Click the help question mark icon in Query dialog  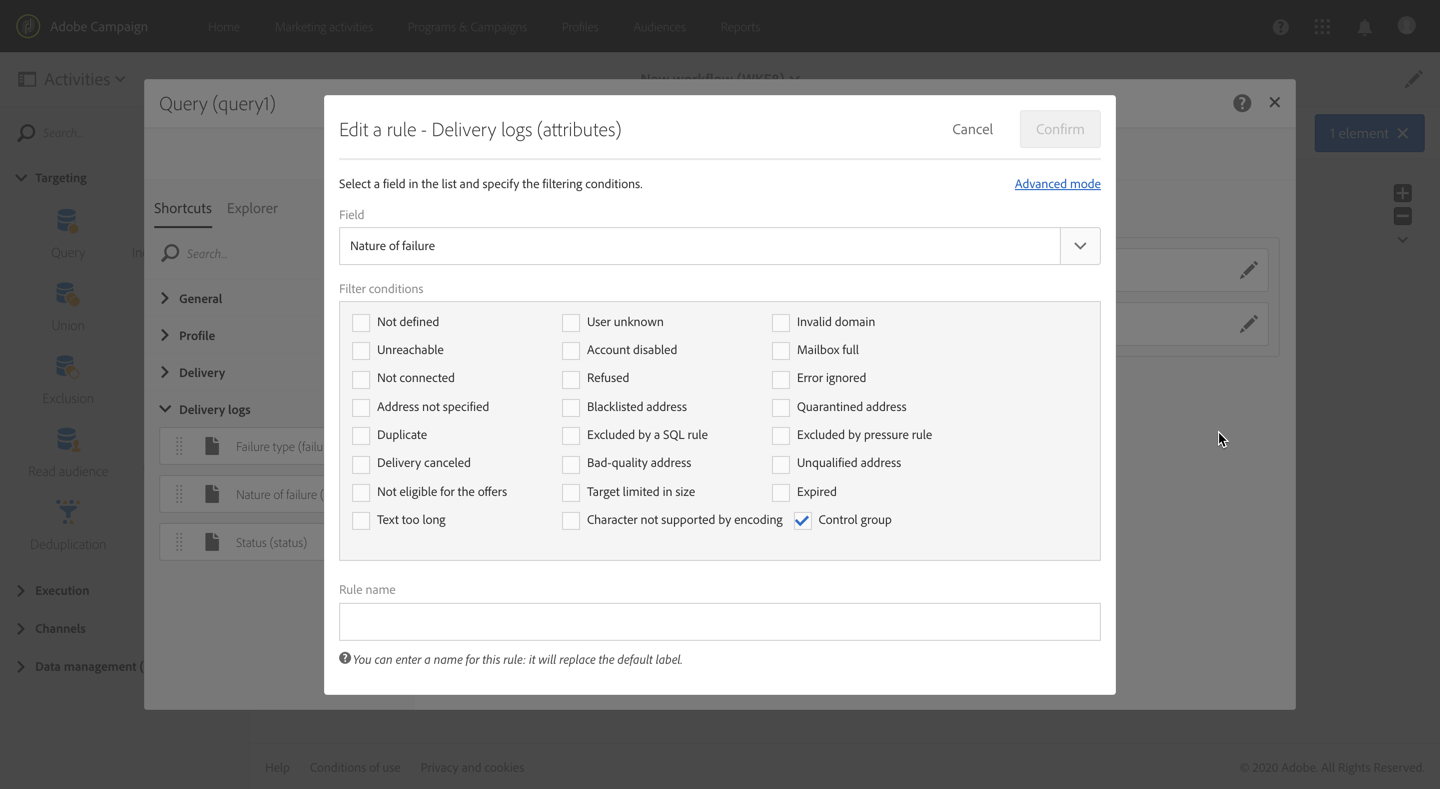pyautogui.click(x=1242, y=103)
